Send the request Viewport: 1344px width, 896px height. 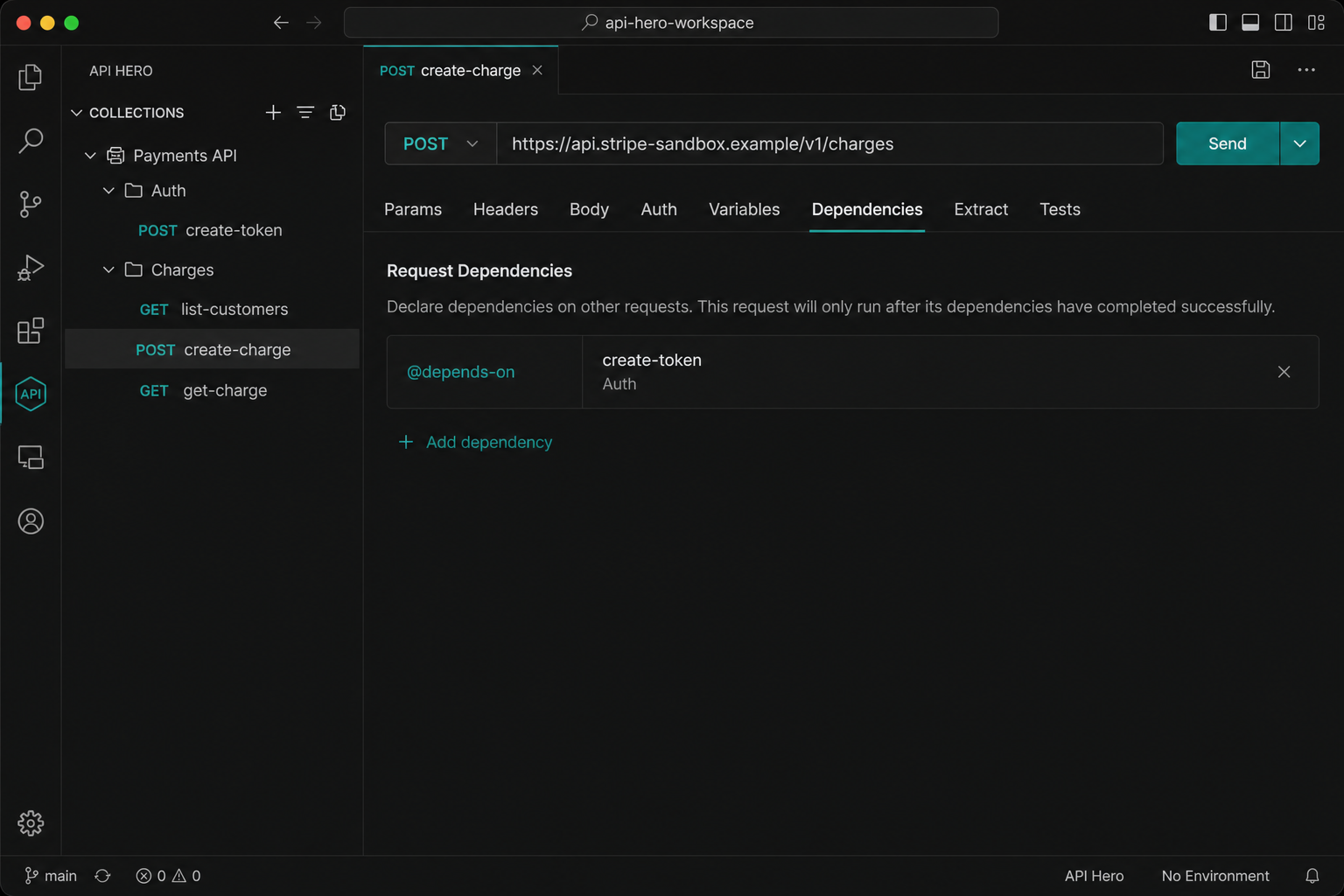1228,143
